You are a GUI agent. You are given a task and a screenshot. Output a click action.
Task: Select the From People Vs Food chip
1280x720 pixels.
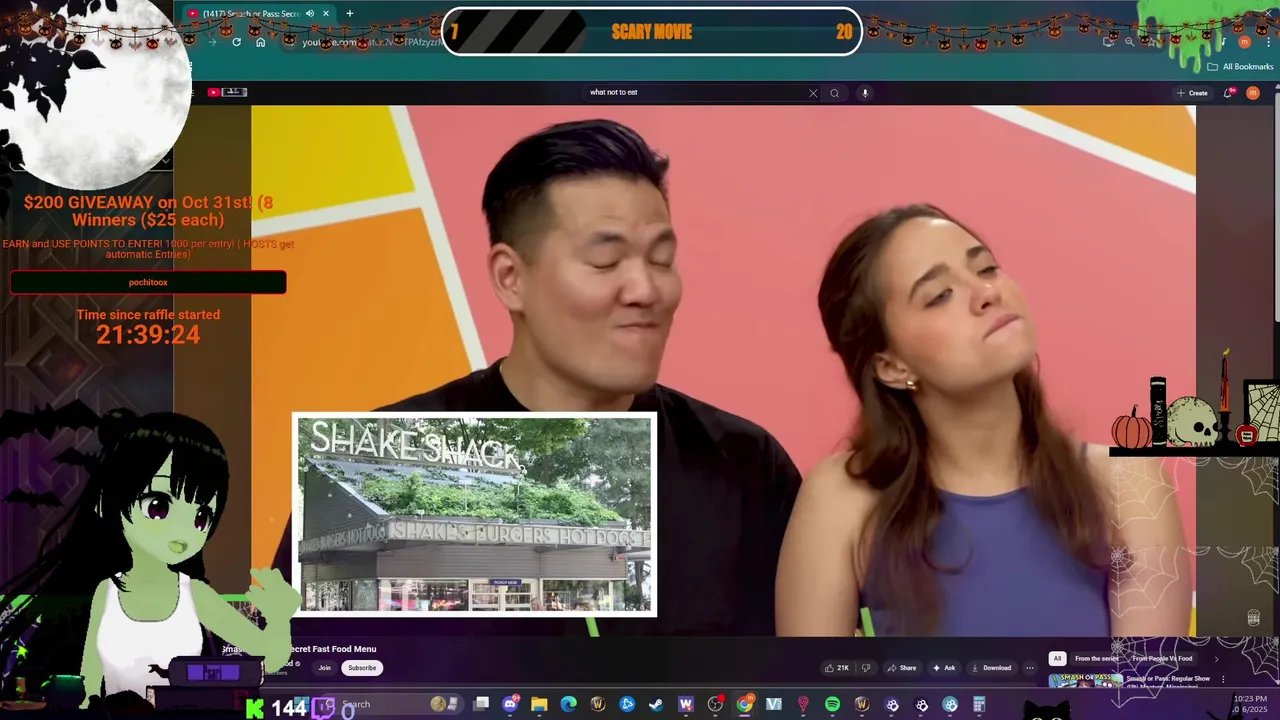(1162, 658)
